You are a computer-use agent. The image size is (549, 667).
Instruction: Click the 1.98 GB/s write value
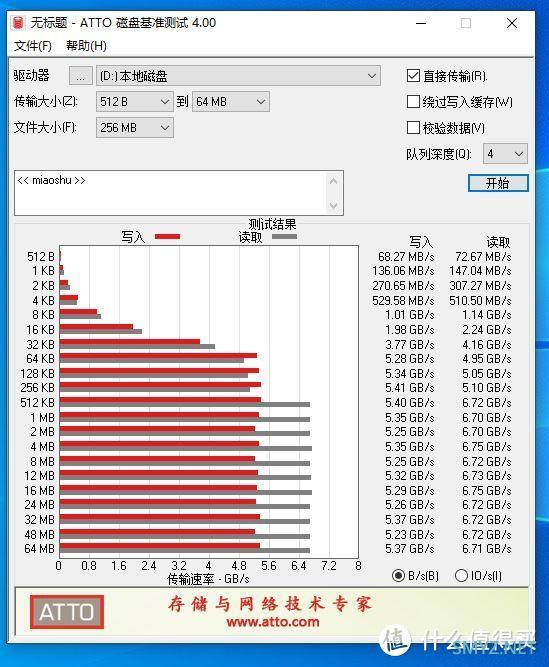click(x=410, y=330)
